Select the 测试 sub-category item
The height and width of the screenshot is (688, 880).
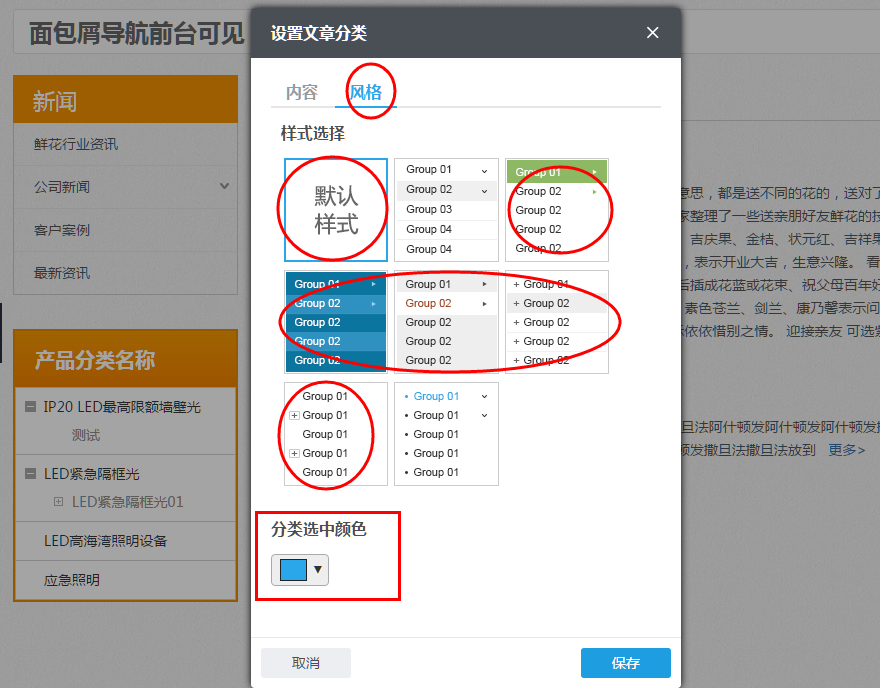(x=86, y=434)
